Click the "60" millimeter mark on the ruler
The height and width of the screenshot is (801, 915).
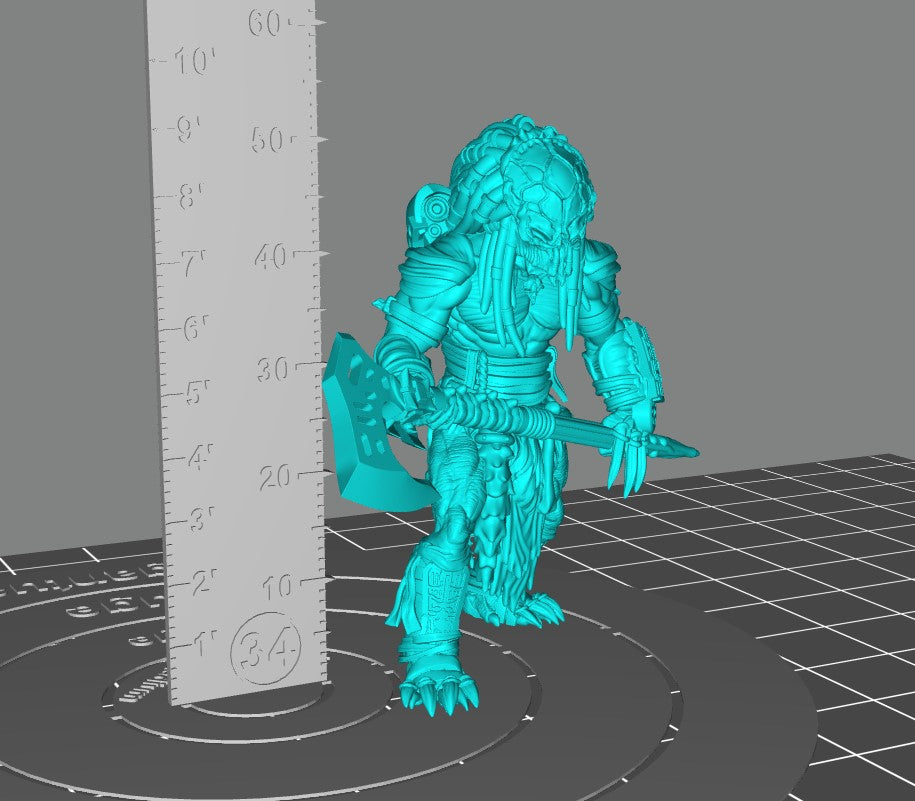point(266,24)
